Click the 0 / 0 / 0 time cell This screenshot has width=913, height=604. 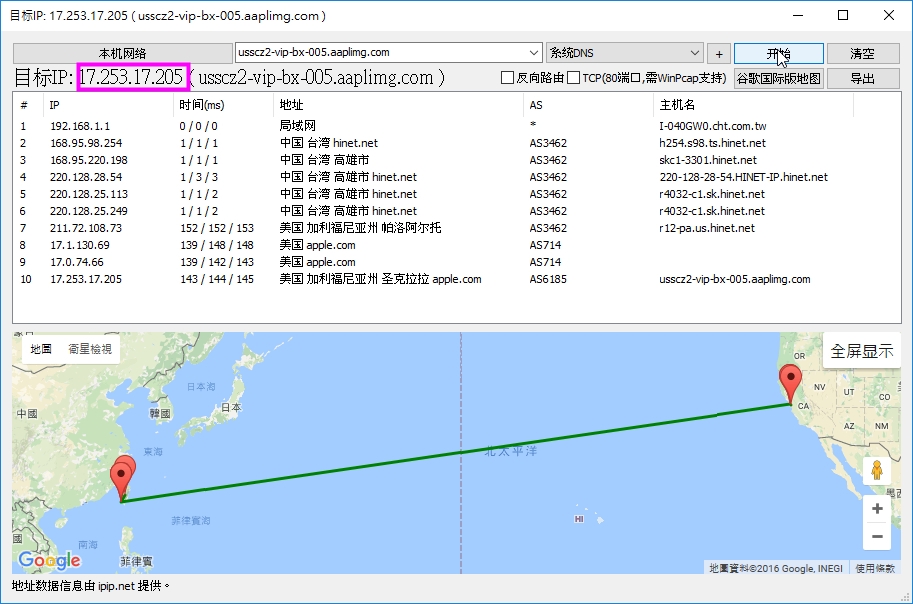click(199, 126)
